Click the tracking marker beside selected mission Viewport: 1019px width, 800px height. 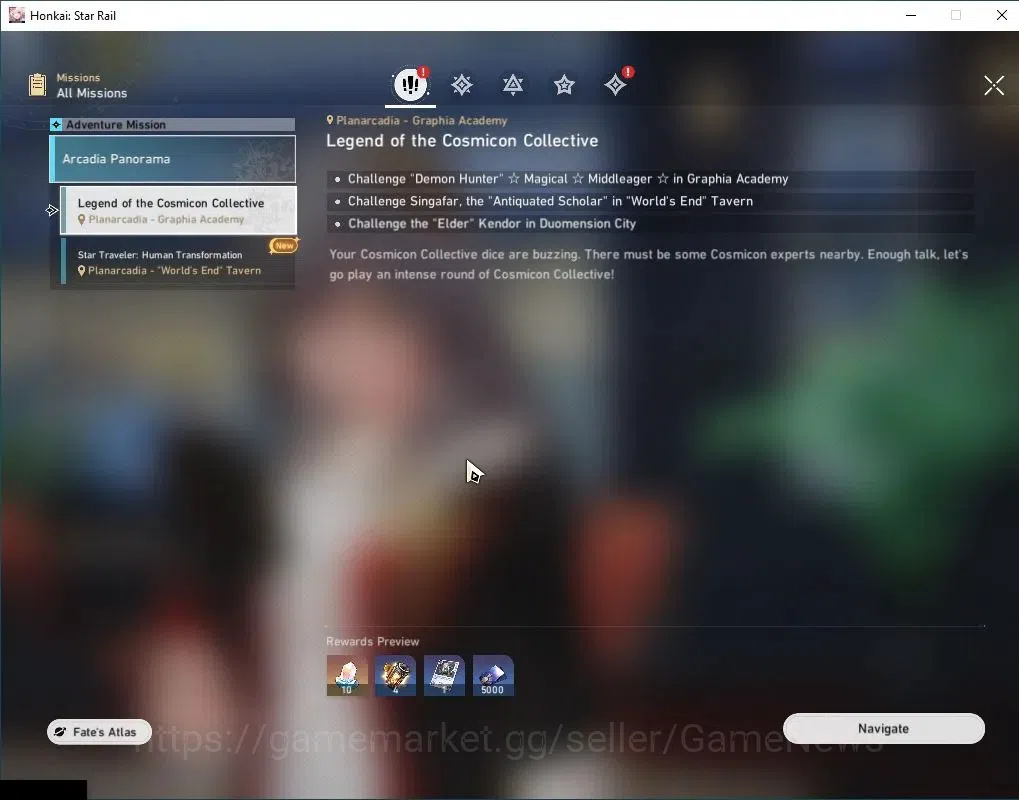click(x=52, y=210)
